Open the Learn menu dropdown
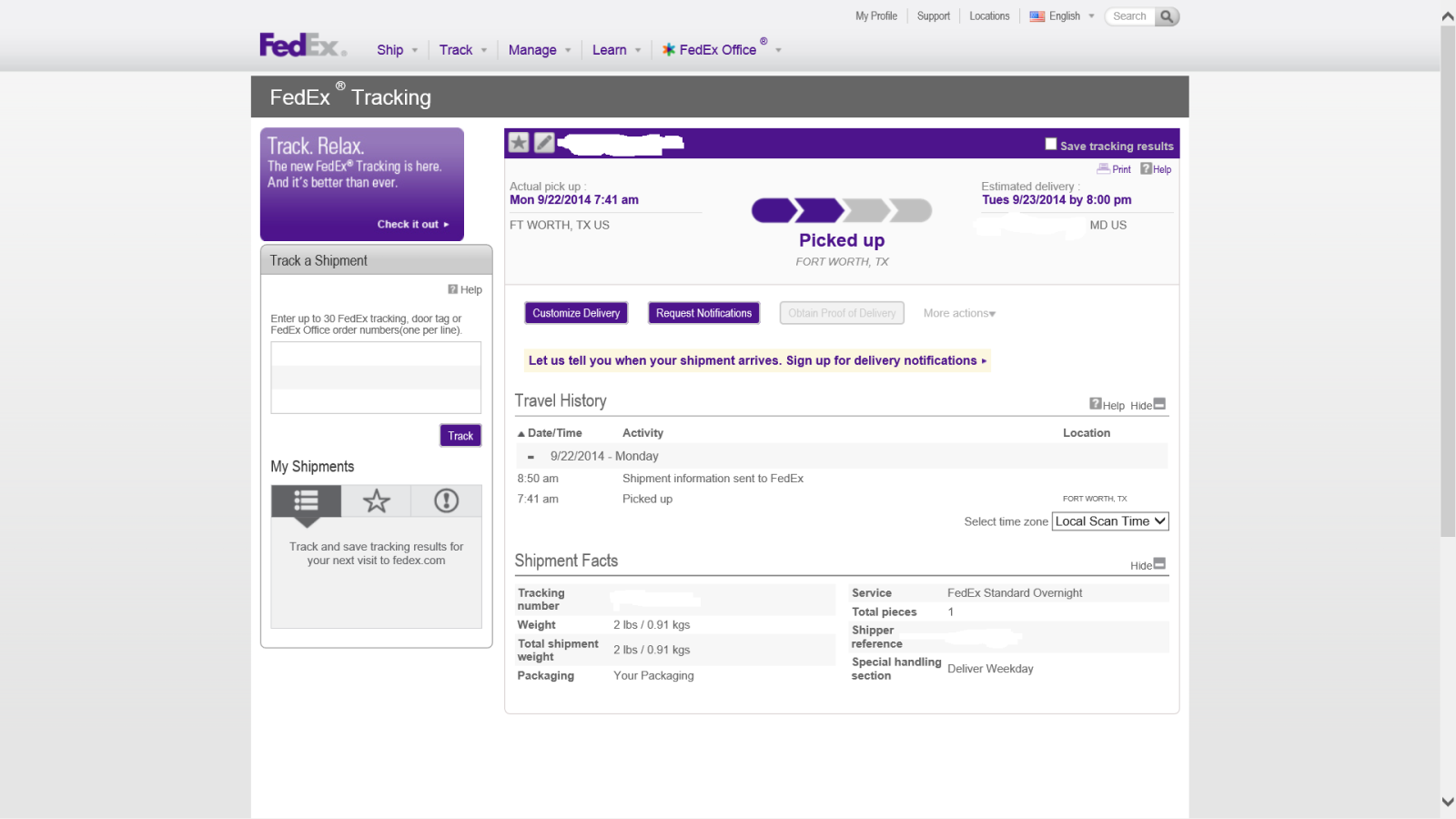Image resolution: width=1456 pixels, height=819 pixels. [x=617, y=50]
